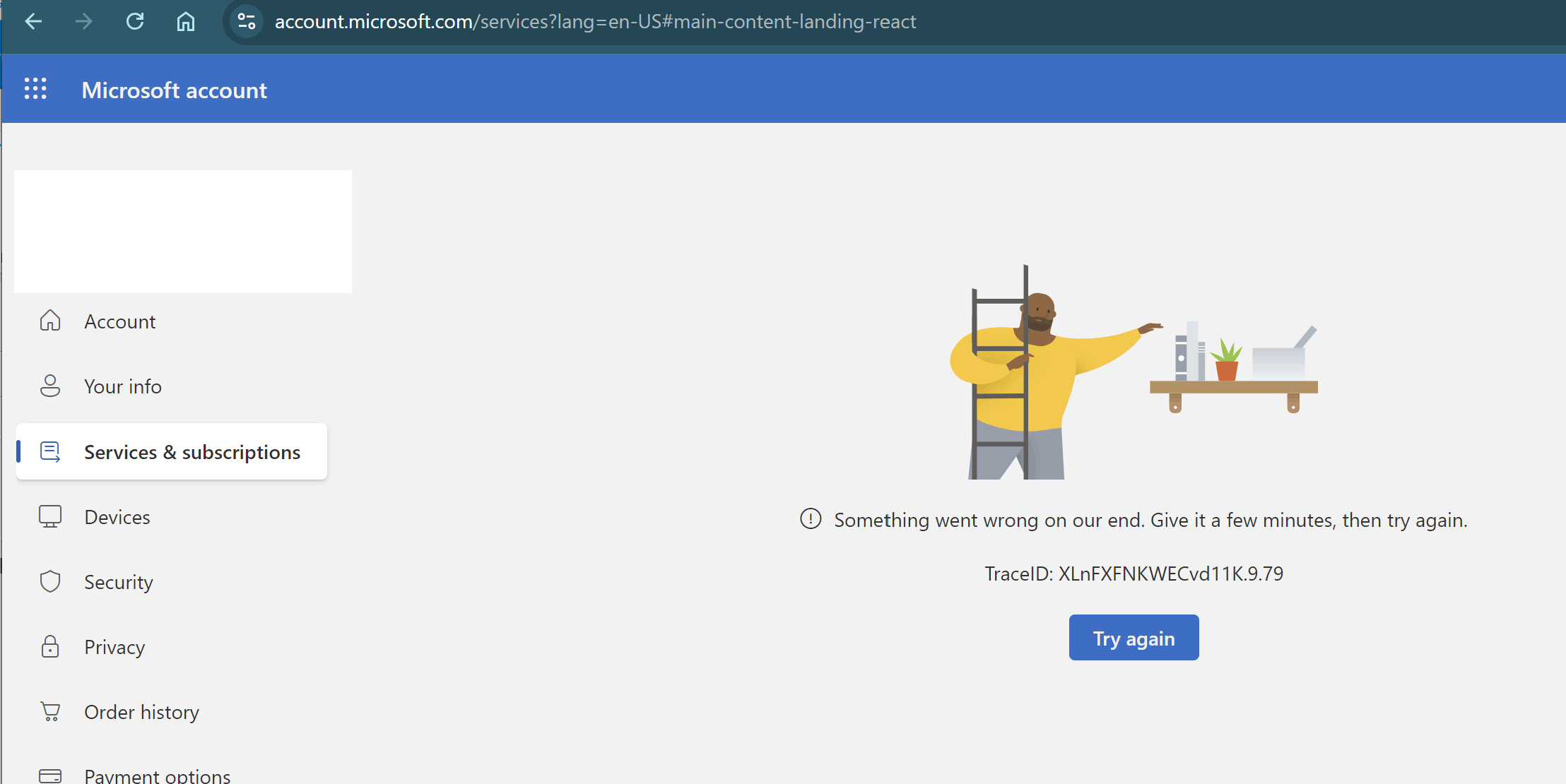This screenshot has width=1566, height=784.
Task: Click the Try again button
Action: [1134, 638]
